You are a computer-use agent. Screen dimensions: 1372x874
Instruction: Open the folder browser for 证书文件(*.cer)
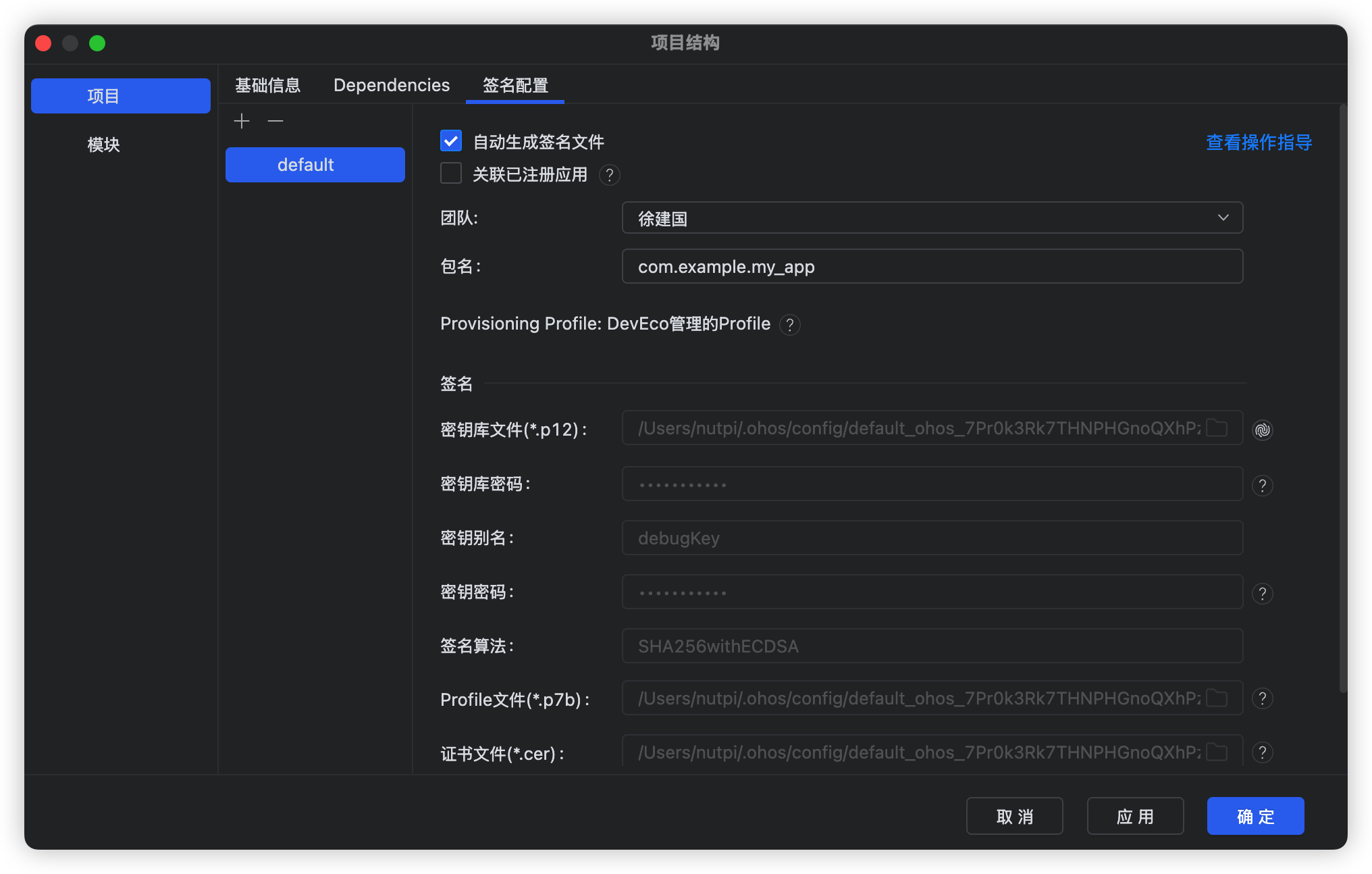1217,752
